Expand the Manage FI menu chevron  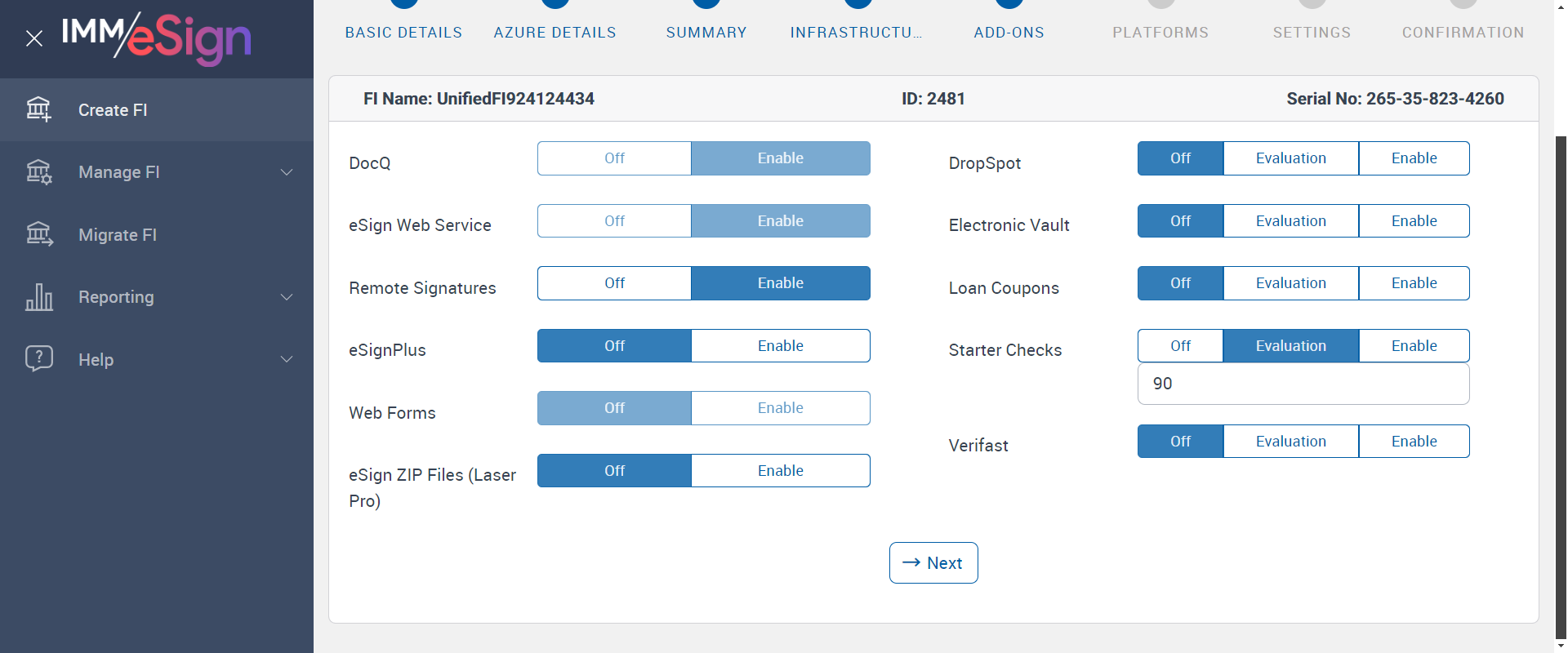pos(287,172)
